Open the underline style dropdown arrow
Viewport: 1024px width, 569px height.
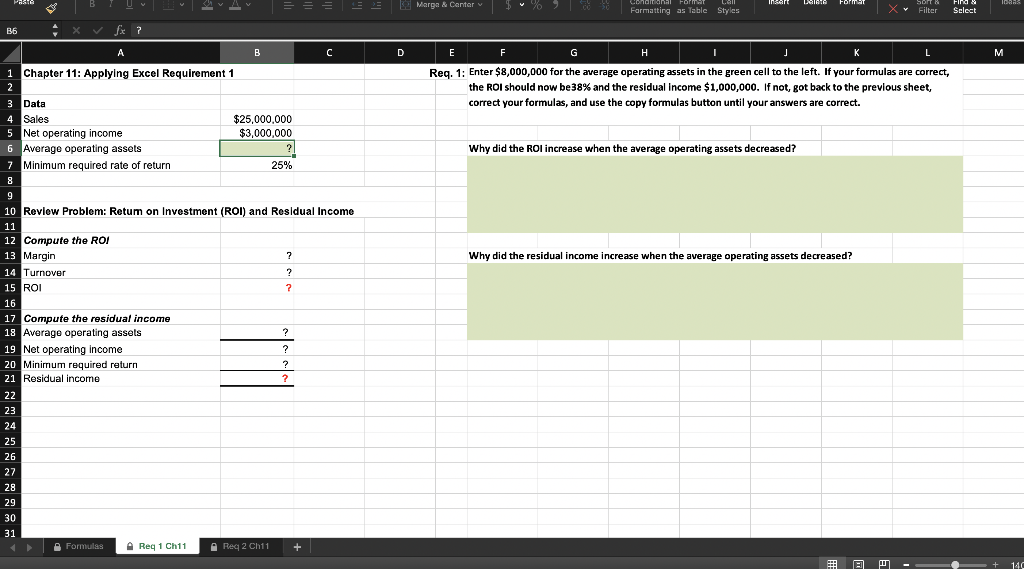click(x=143, y=5)
